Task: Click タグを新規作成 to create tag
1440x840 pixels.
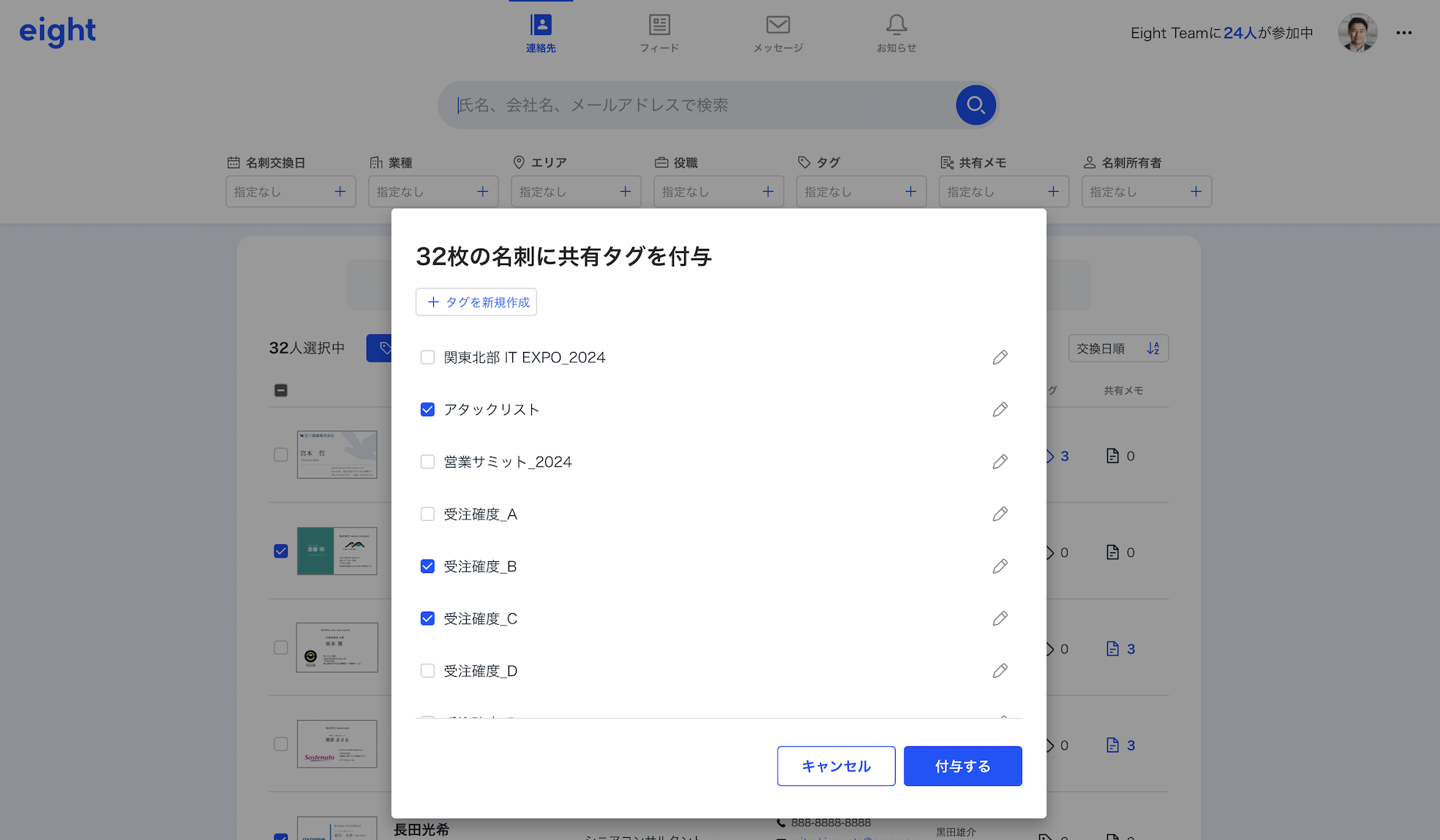Action: pos(476,302)
